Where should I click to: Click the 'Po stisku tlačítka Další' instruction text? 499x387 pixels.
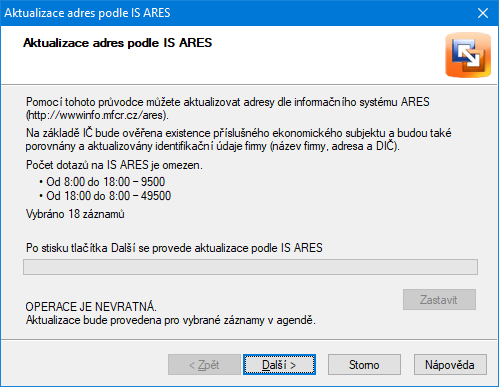pos(174,248)
